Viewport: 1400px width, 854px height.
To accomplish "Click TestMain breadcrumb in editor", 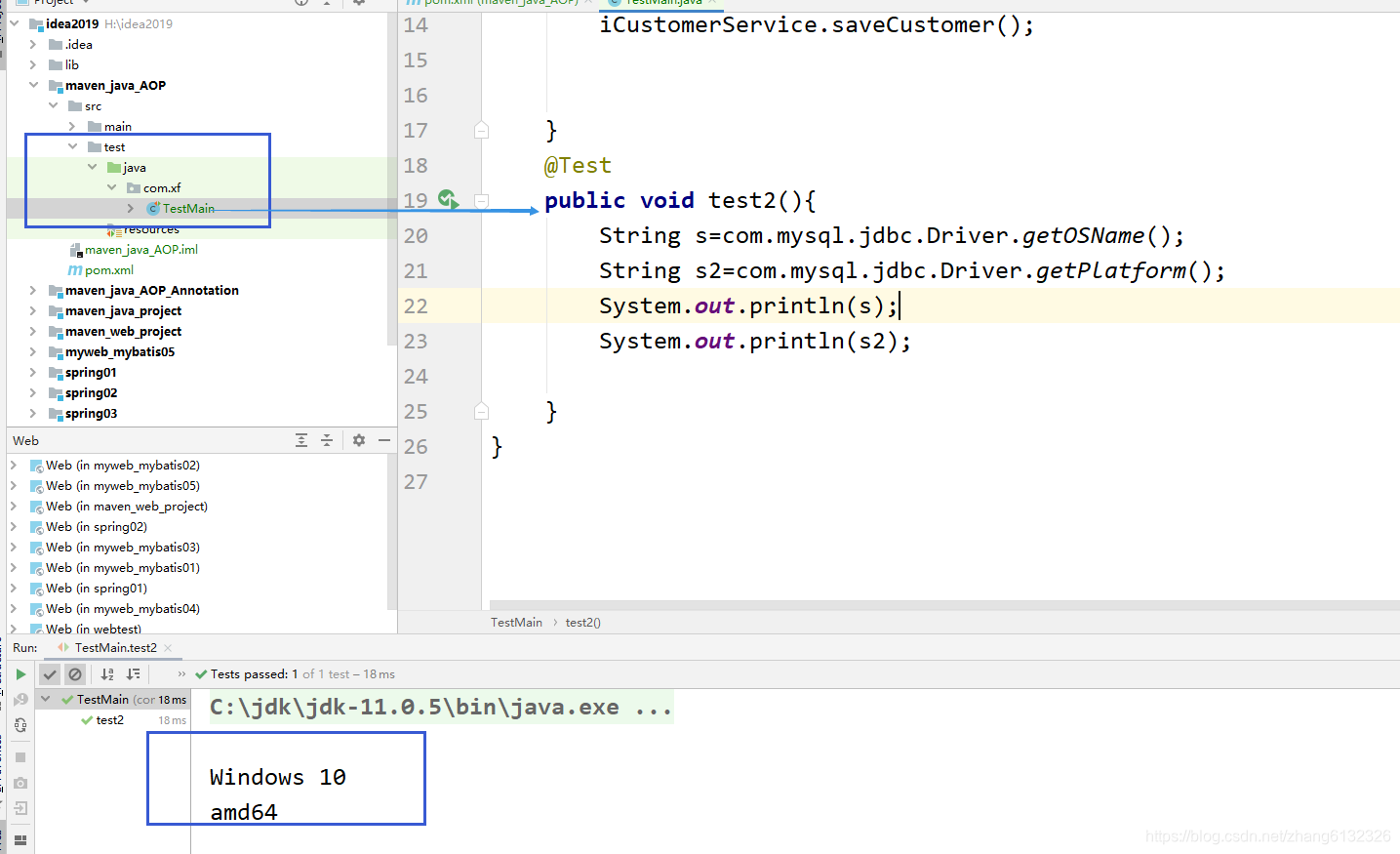I will coord(516,623).
